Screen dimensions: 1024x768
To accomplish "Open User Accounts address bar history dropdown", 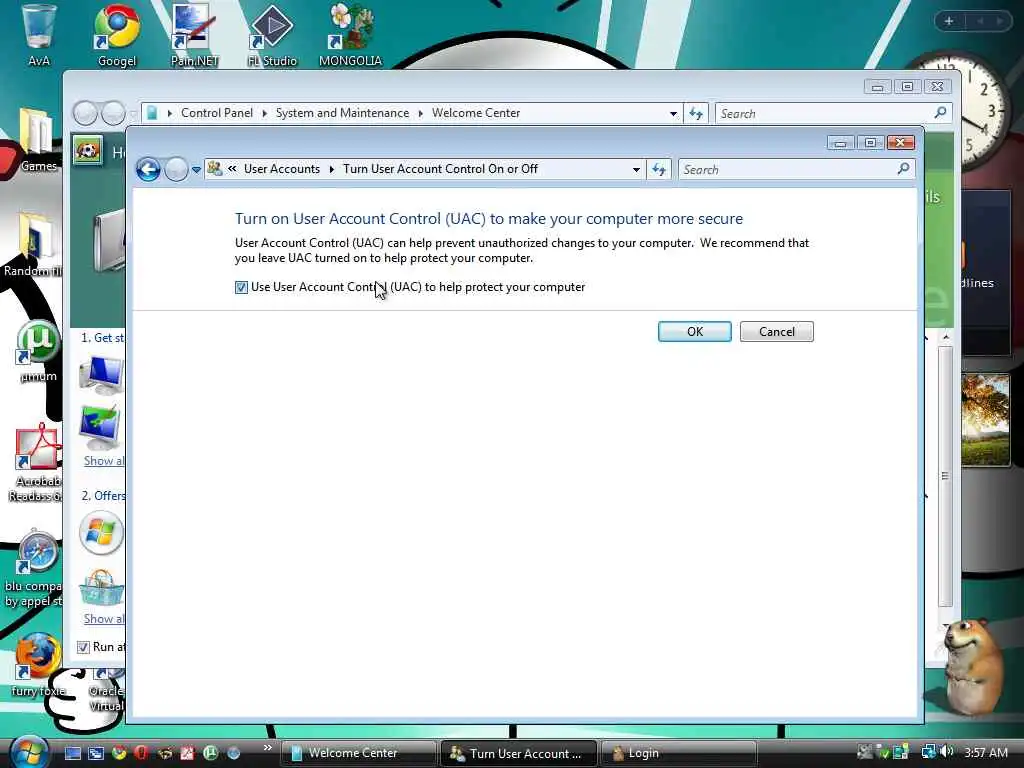I will (x=636, y=170).
